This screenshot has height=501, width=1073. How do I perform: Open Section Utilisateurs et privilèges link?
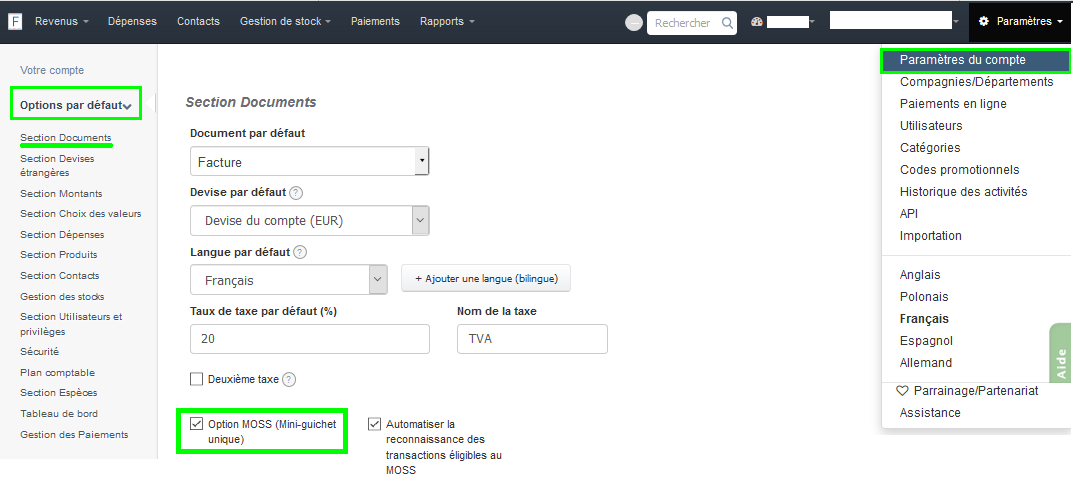coord(71,324)
